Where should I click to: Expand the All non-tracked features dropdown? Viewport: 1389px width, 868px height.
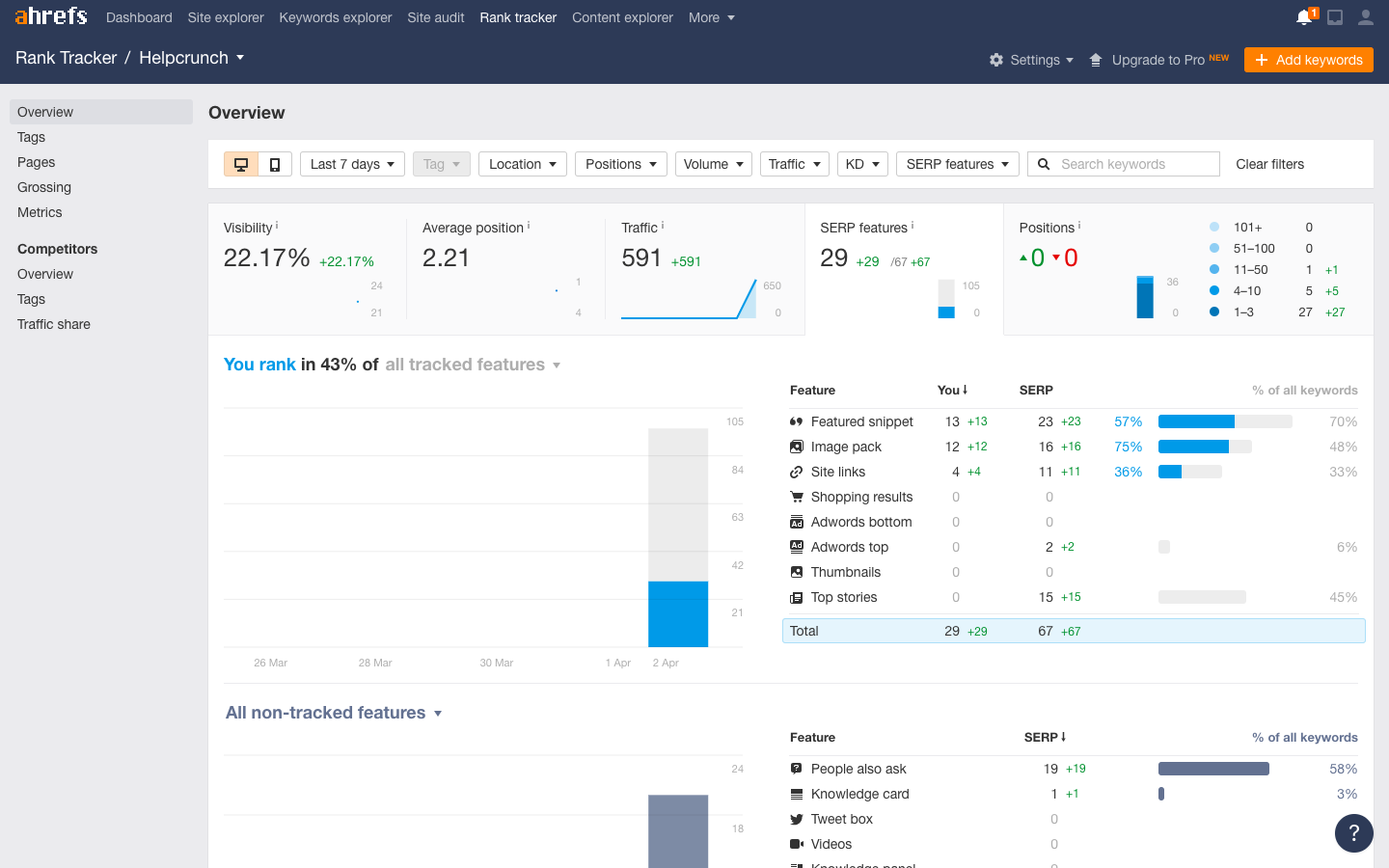(x=334, y=713)
